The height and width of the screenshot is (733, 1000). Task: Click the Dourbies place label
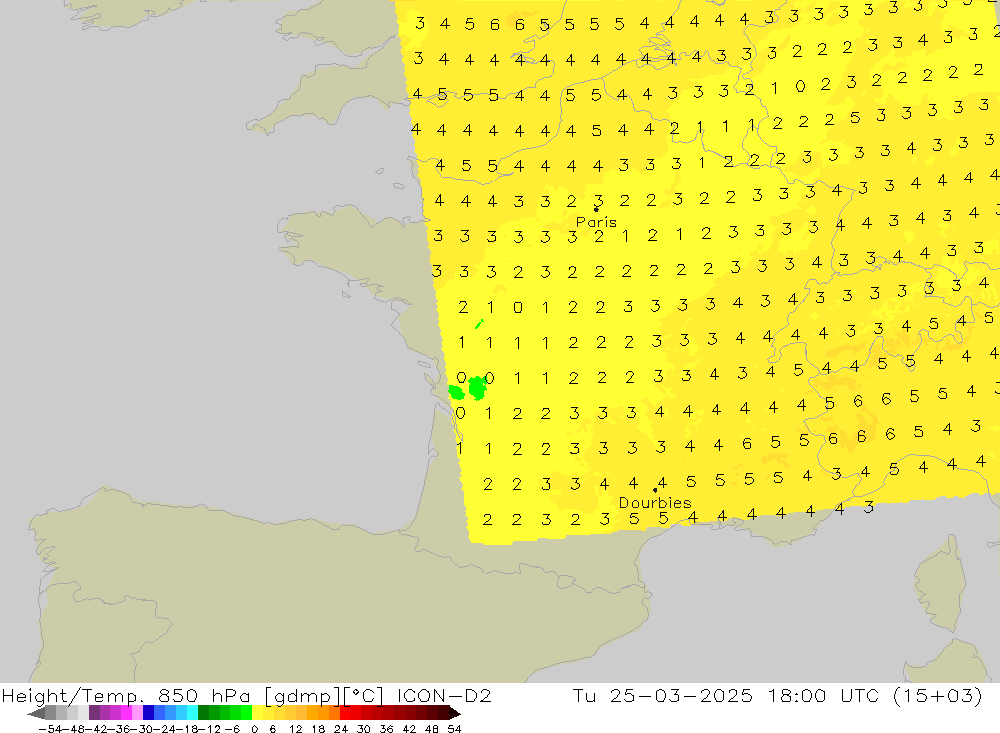coord(655,503)
